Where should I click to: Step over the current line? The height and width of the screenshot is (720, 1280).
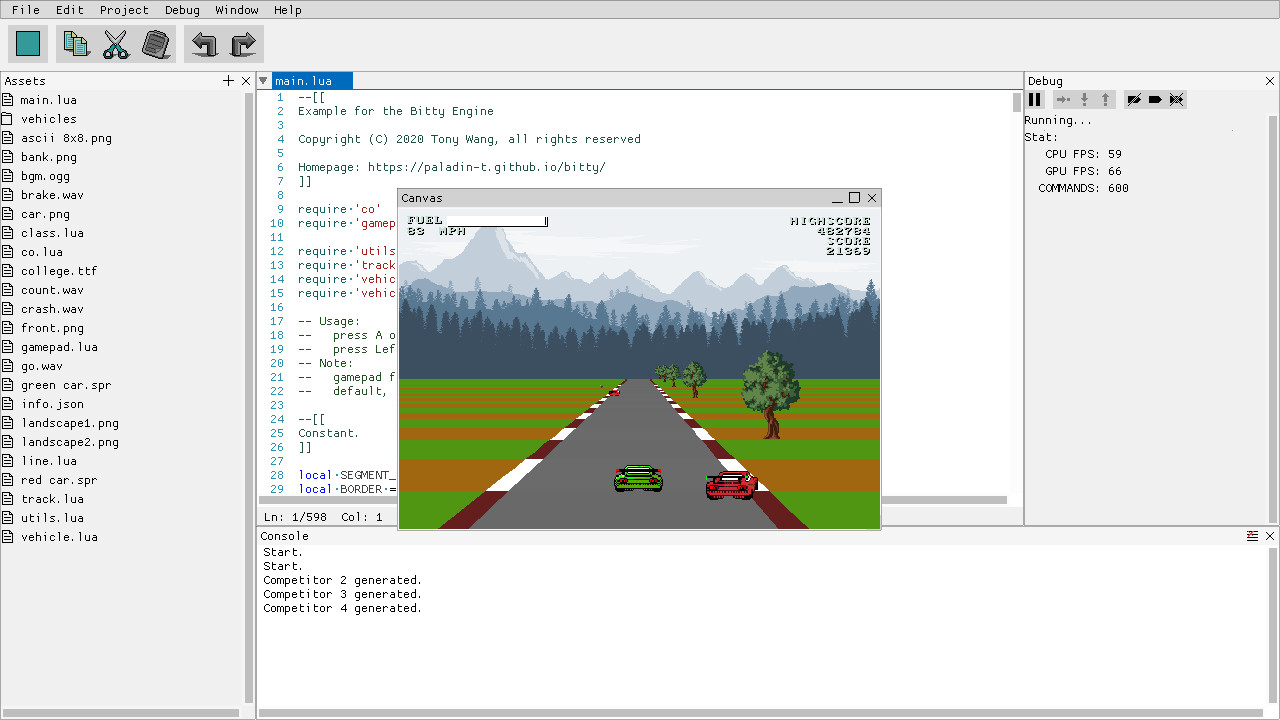point(1063,99)
